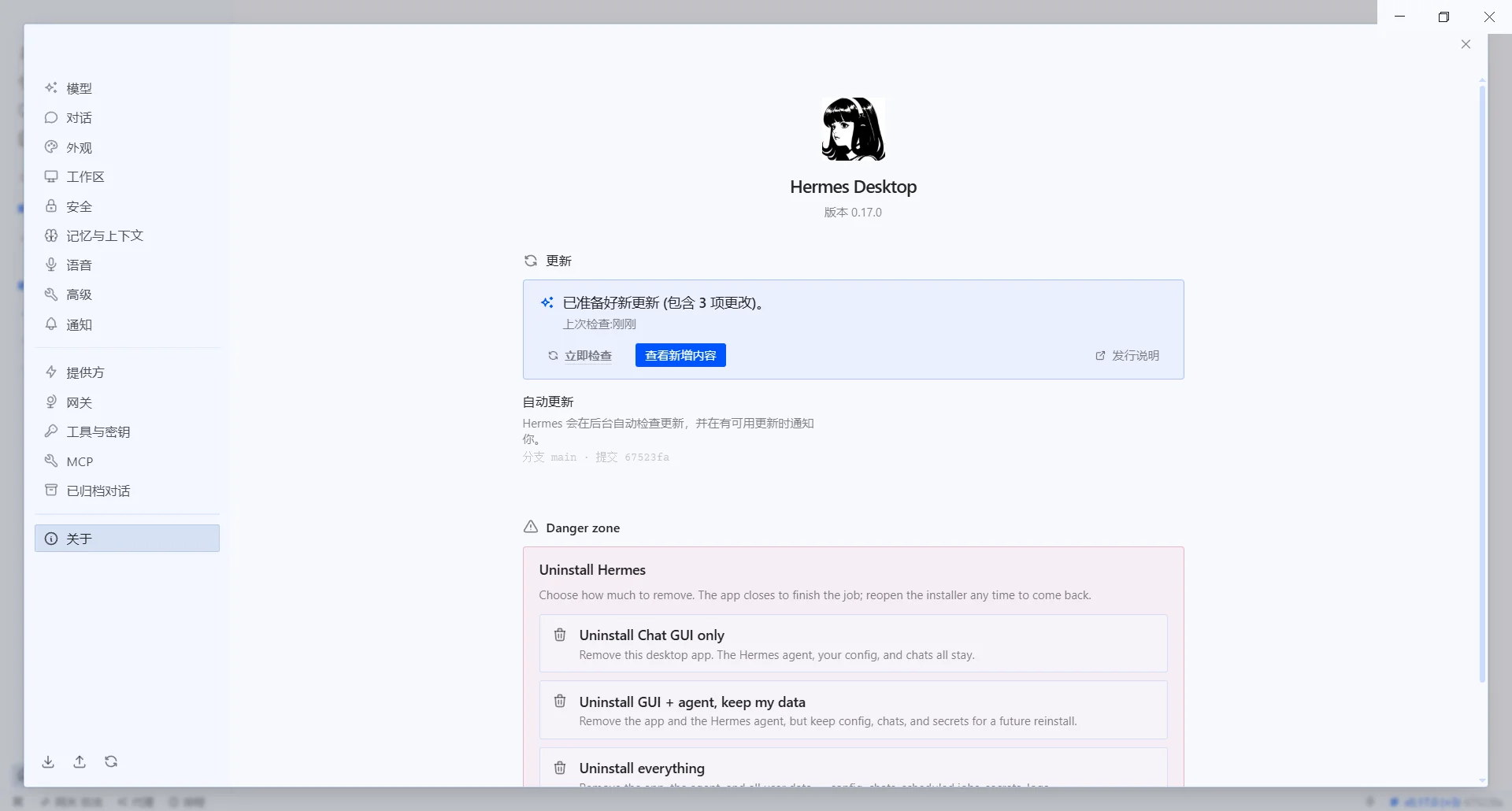Viewport: 1512px width, 811px height.
Task: Click the chat bubble icon beside 对话
Action: 51,117
